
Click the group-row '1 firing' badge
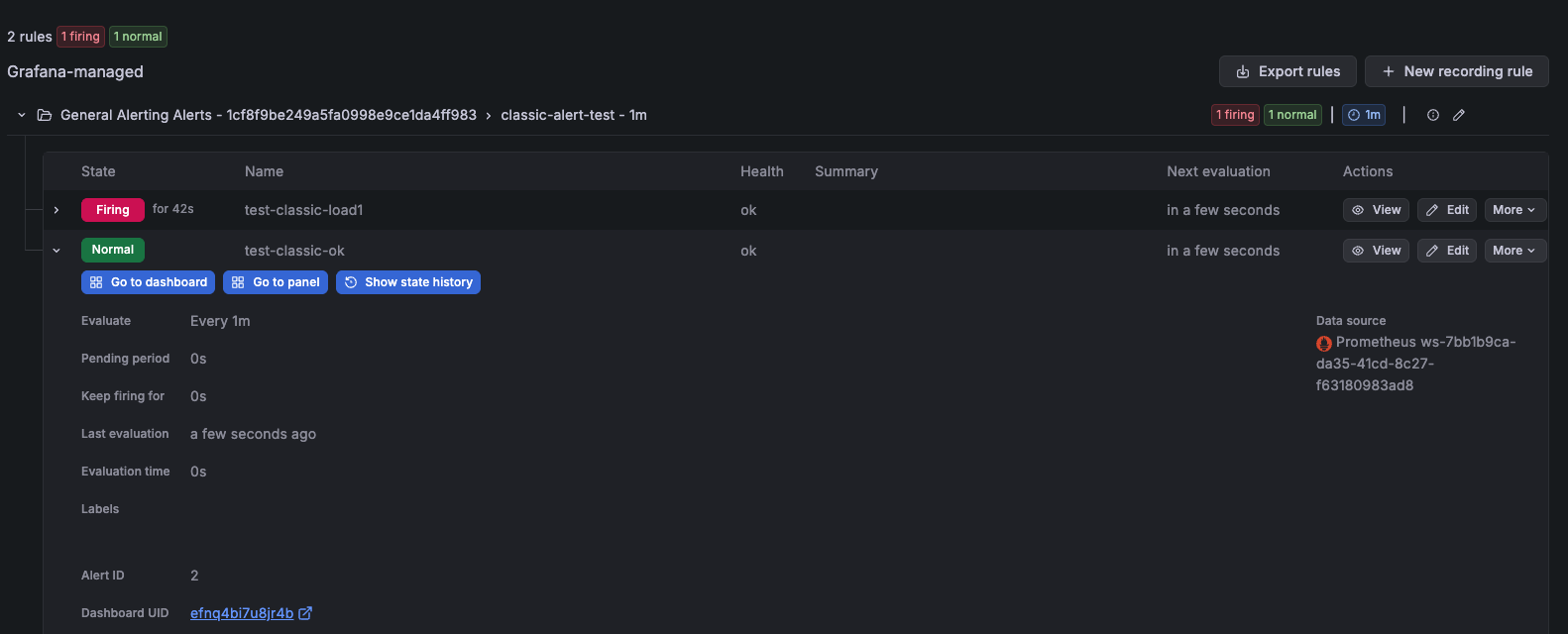click(x=1235, y=115)
